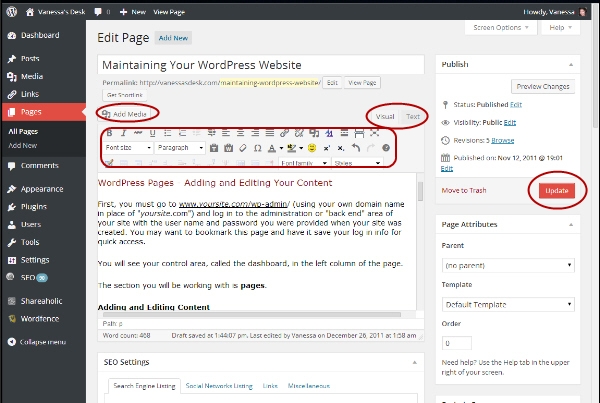Open highlight color picker arrow
The height and width of the screenshot is (403, 600).
pyautogui.click(x=301, y=148)
